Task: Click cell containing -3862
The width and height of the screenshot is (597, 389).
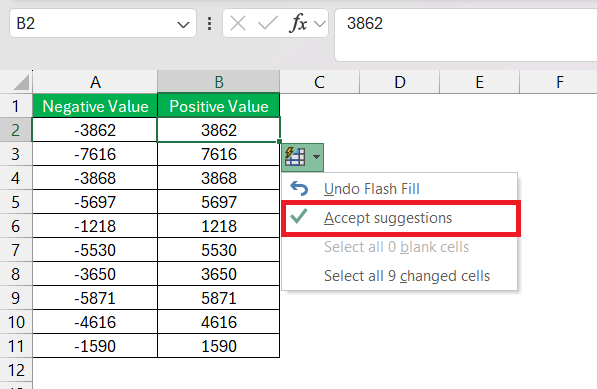Action: point(95,130)
